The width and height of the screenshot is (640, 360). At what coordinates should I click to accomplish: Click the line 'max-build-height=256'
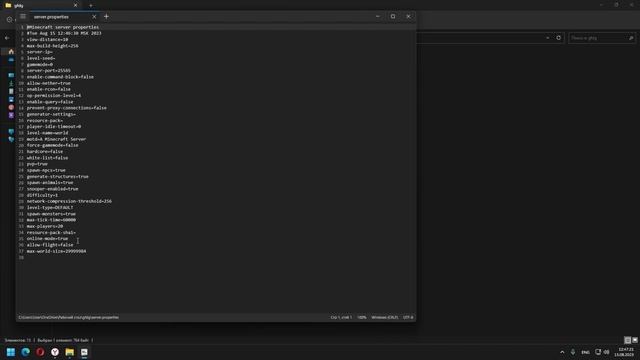pyautogui.click(x=53, y=46)
